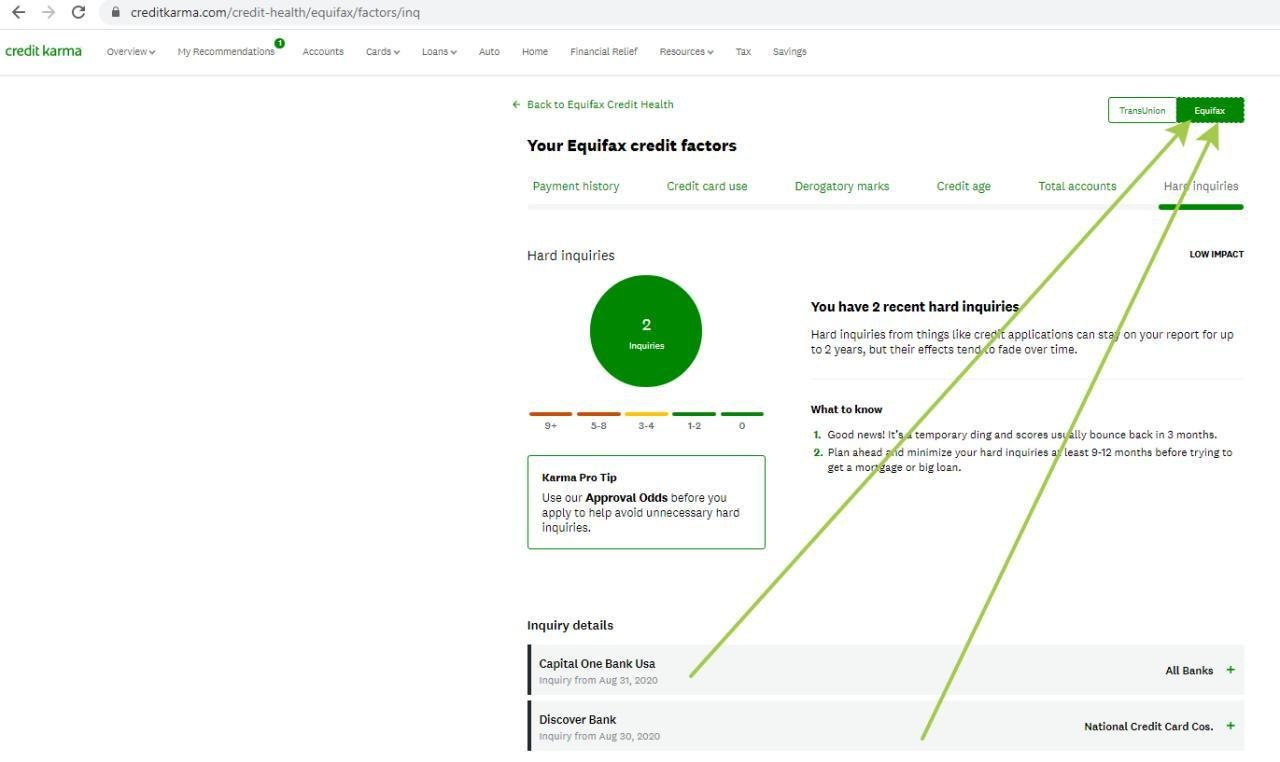Reload the page with refresh icon

(79, 12)
